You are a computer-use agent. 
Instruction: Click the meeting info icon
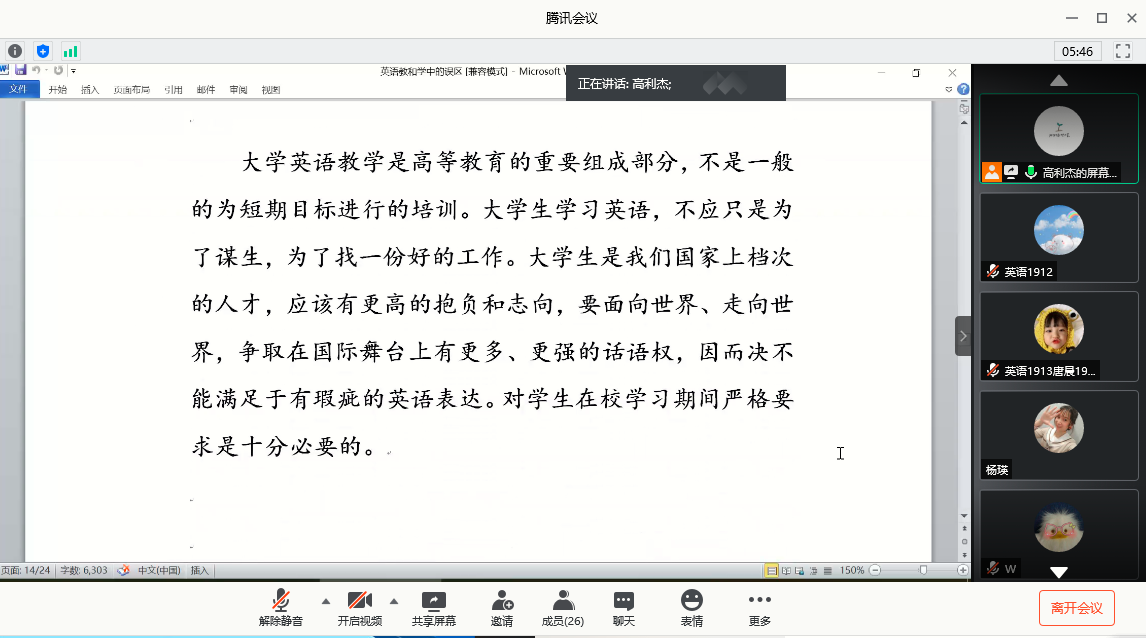tap(15, 50)
